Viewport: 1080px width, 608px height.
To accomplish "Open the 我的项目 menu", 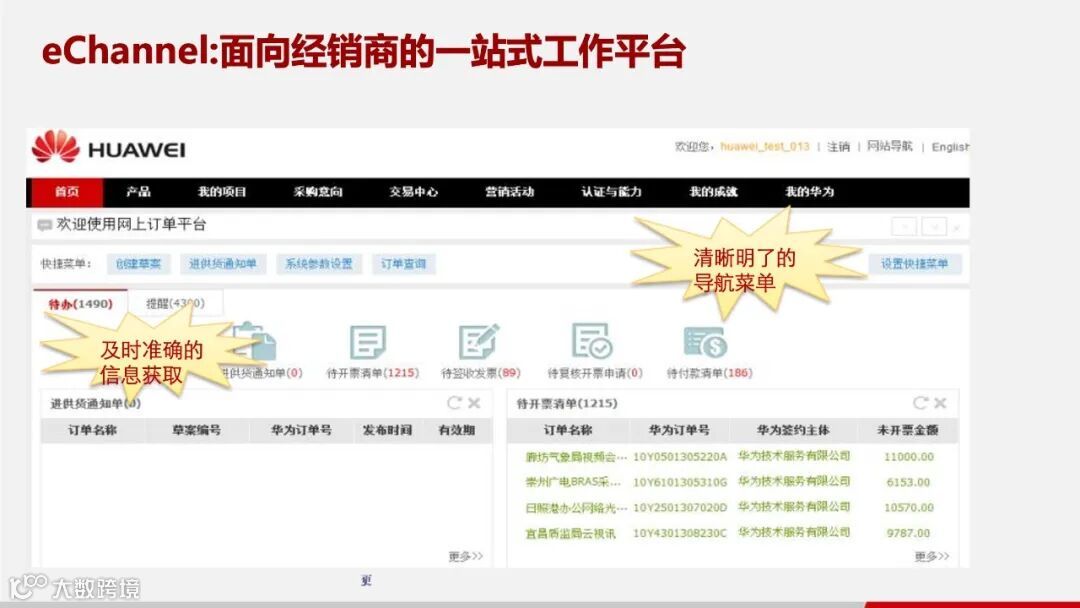I will point(222,192).
